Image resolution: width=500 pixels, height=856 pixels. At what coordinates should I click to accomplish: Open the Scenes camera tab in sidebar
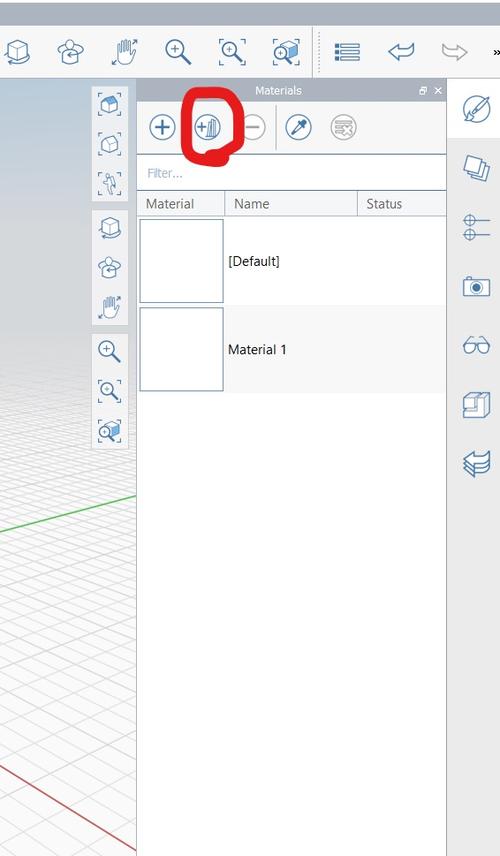(x=477, y=286)
